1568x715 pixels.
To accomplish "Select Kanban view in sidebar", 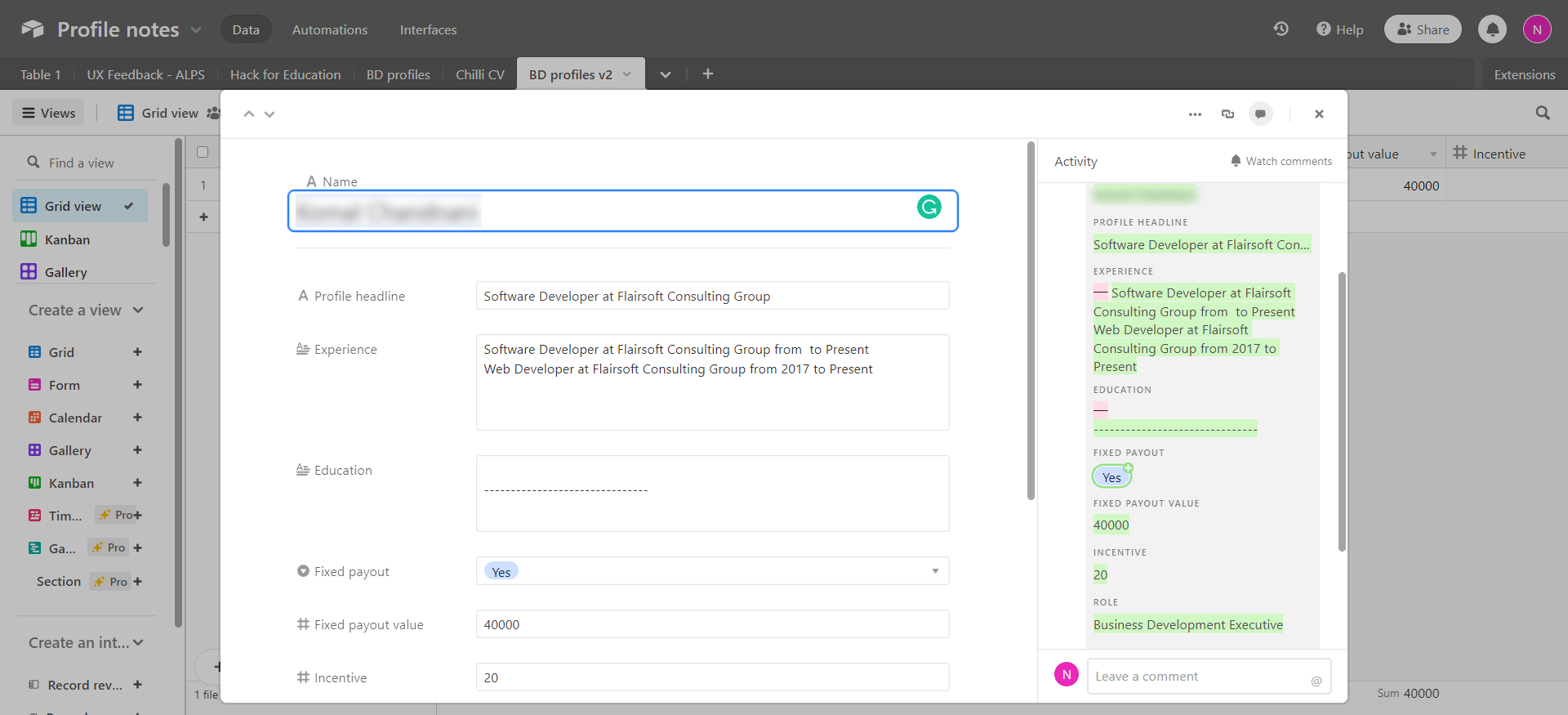I will click(x=80, y=239).
